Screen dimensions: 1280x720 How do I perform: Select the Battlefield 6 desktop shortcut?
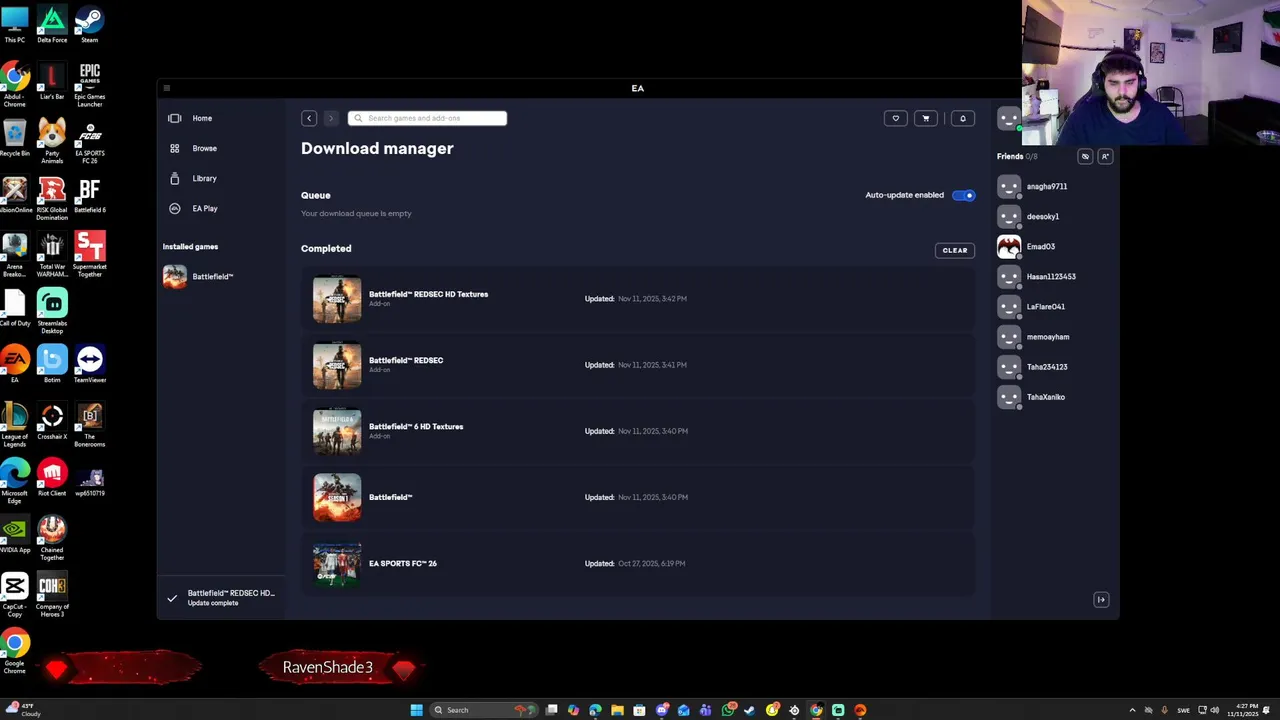point(89,195)
